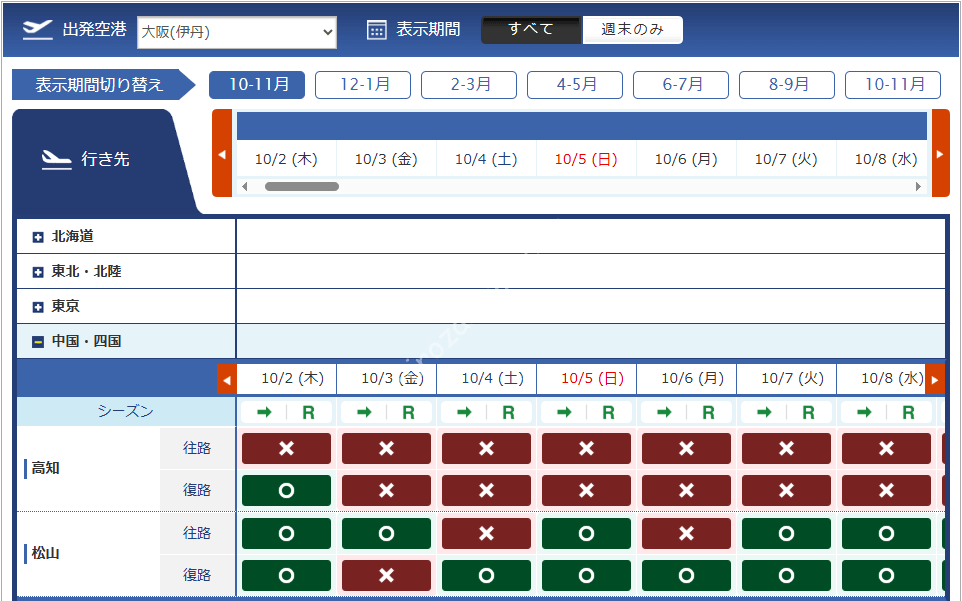
Task: Click 松山 復路 available cell for 10/2
Action: (287, 575)
